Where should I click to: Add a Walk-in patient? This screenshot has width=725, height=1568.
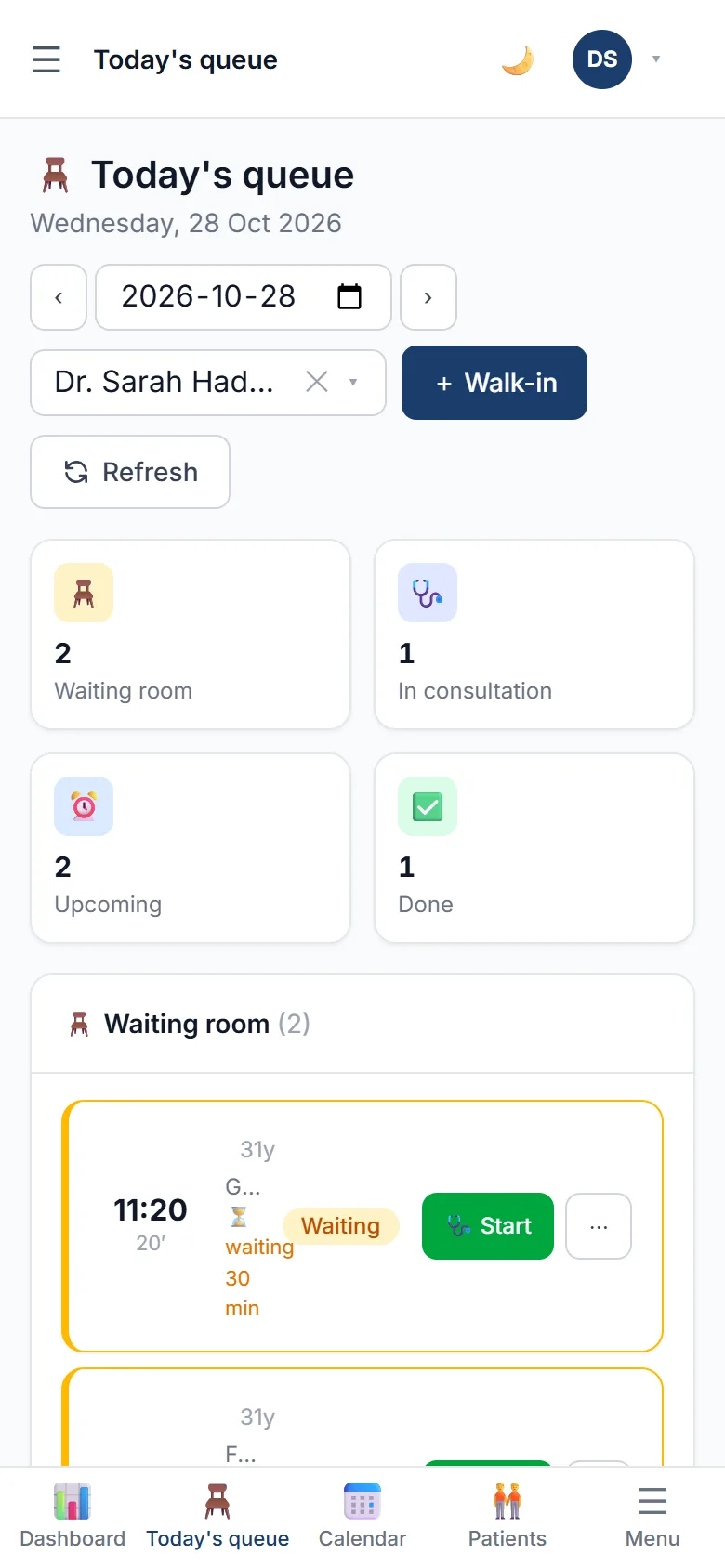494,383
